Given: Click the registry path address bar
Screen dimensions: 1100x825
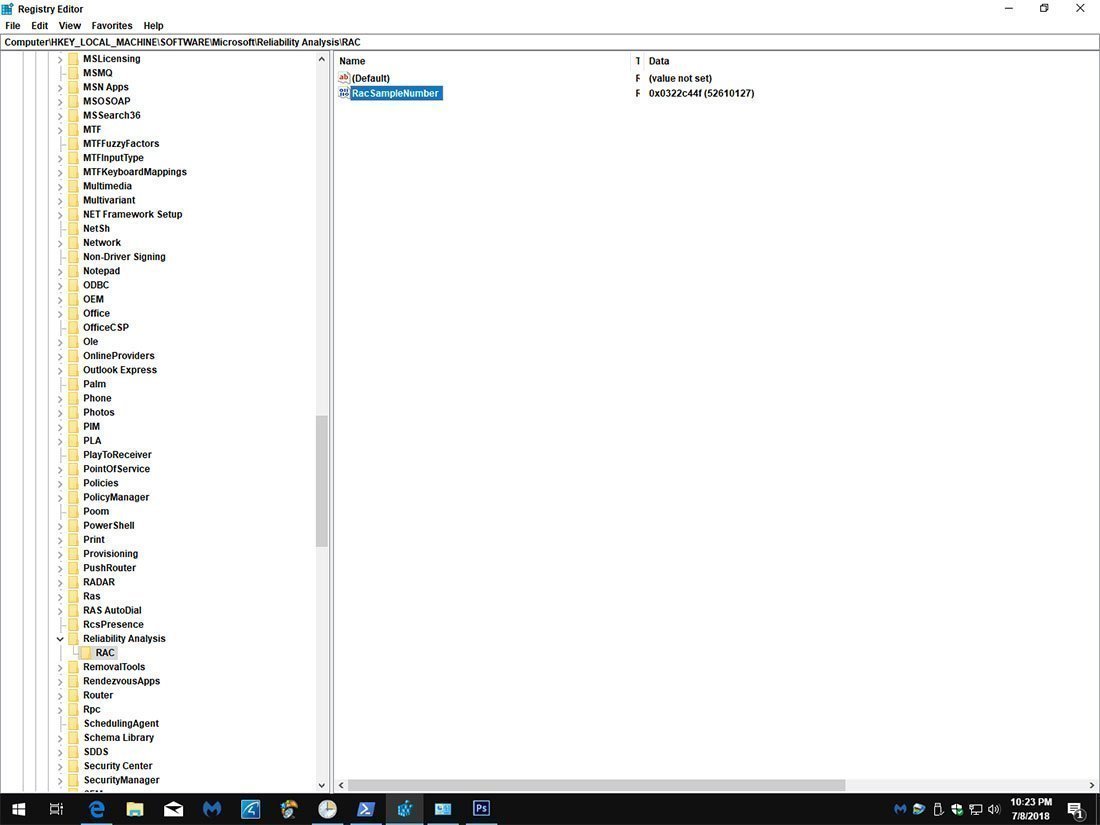Looking at the screenshot, I should pyautogui.click(x=550, y=42).
